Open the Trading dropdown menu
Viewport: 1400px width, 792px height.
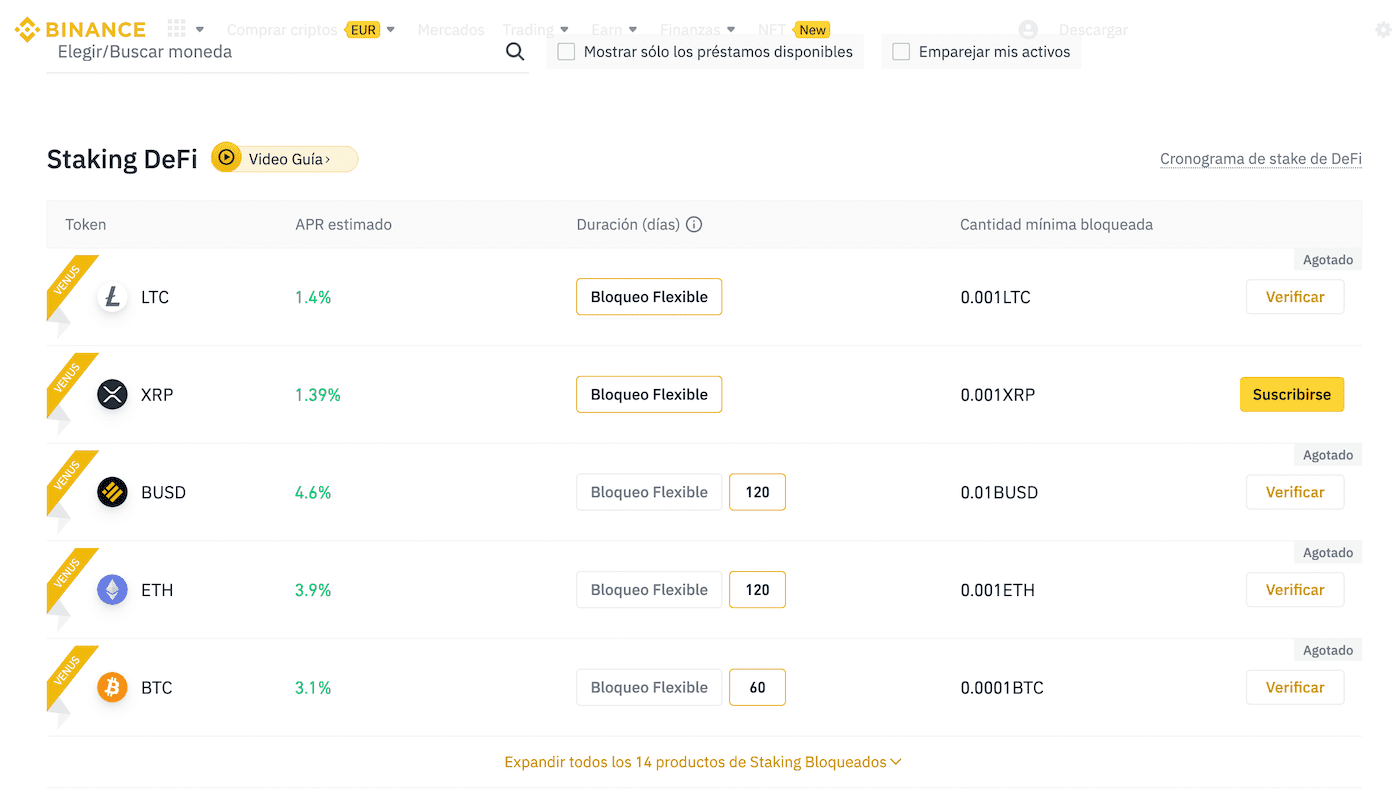point(536,30)
